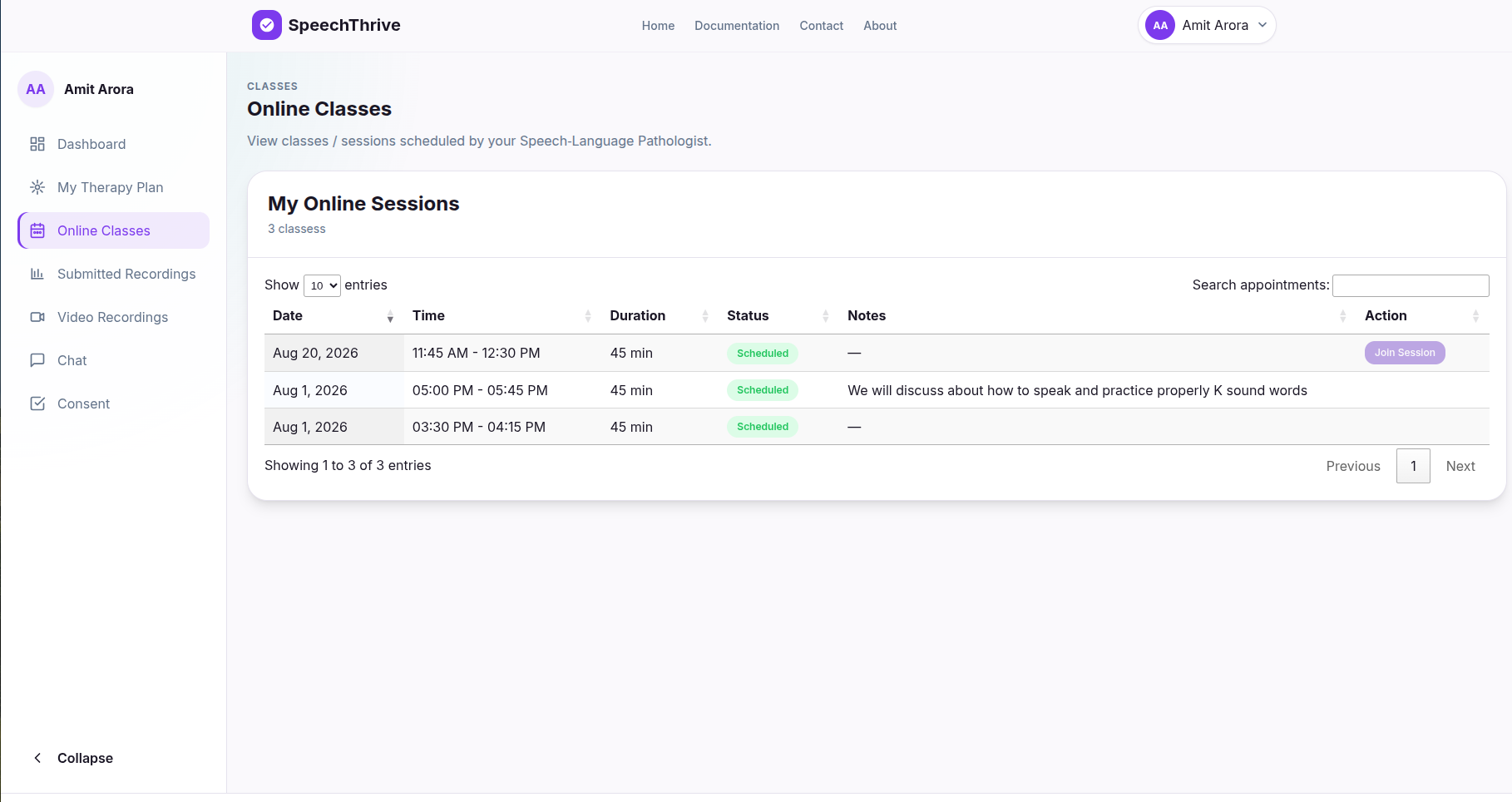
Task: Click the SpeechThrive brand name link
Action: click(344, 25)
